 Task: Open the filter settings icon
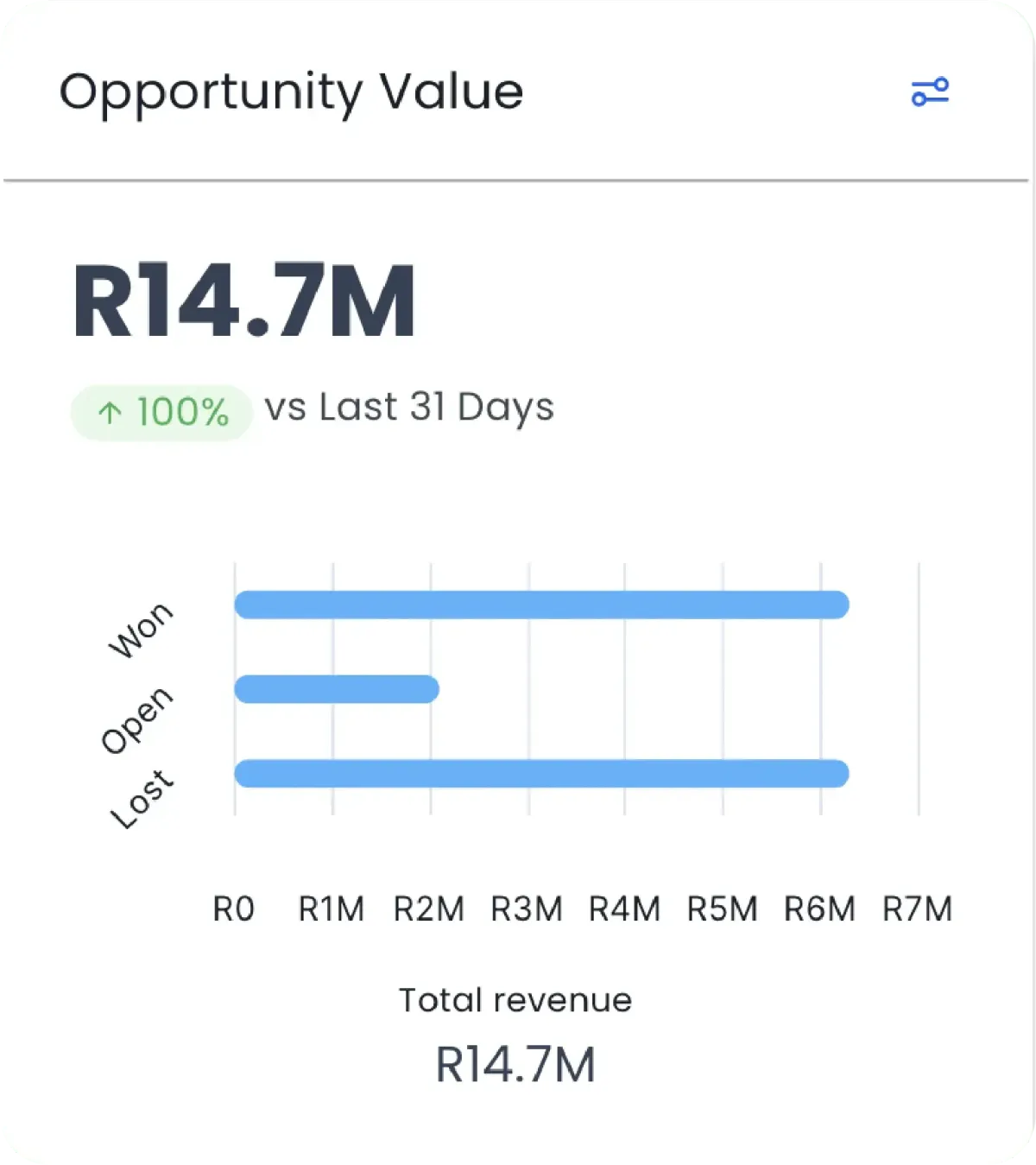(x=930, y=92)
